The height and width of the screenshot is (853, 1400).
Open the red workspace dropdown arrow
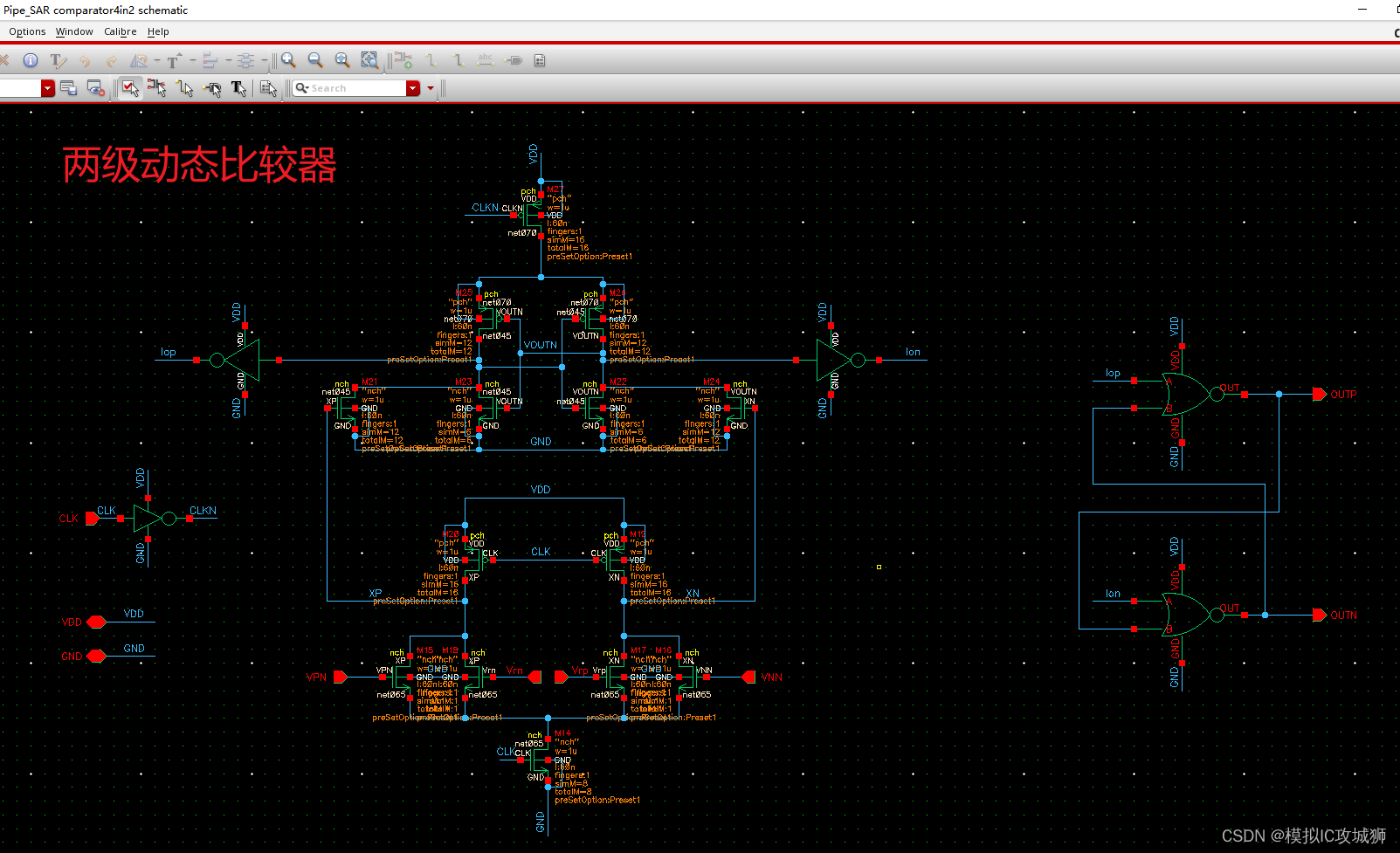[x=48, y=88]
